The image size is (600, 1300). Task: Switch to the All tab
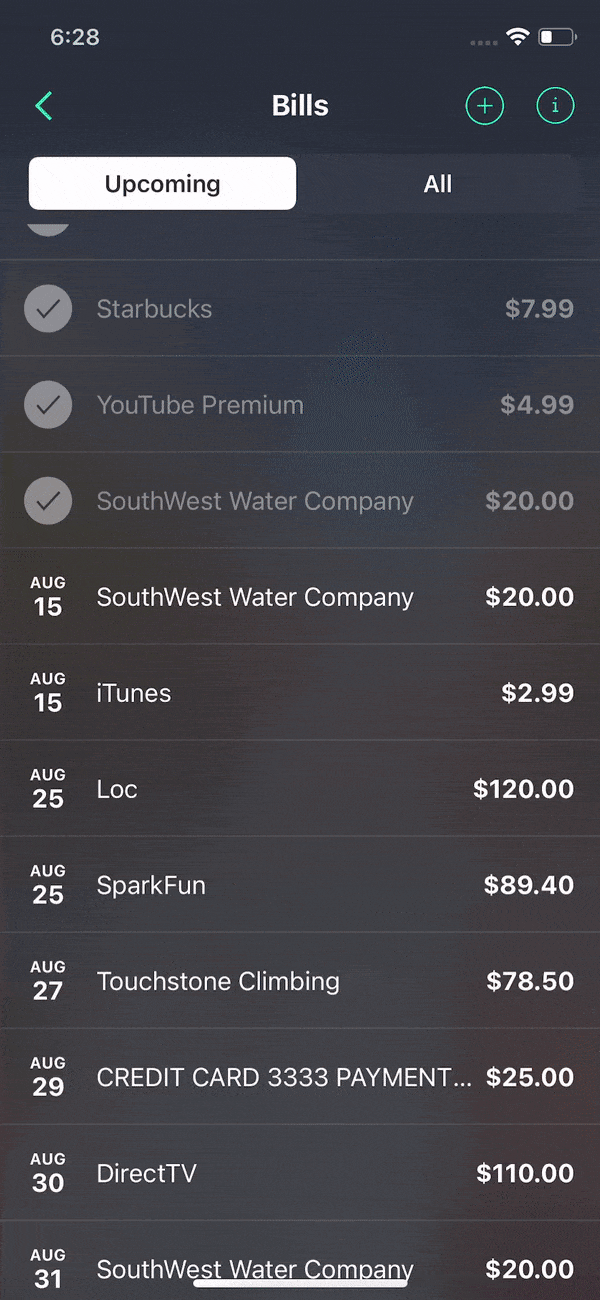(x=438, y=183)
